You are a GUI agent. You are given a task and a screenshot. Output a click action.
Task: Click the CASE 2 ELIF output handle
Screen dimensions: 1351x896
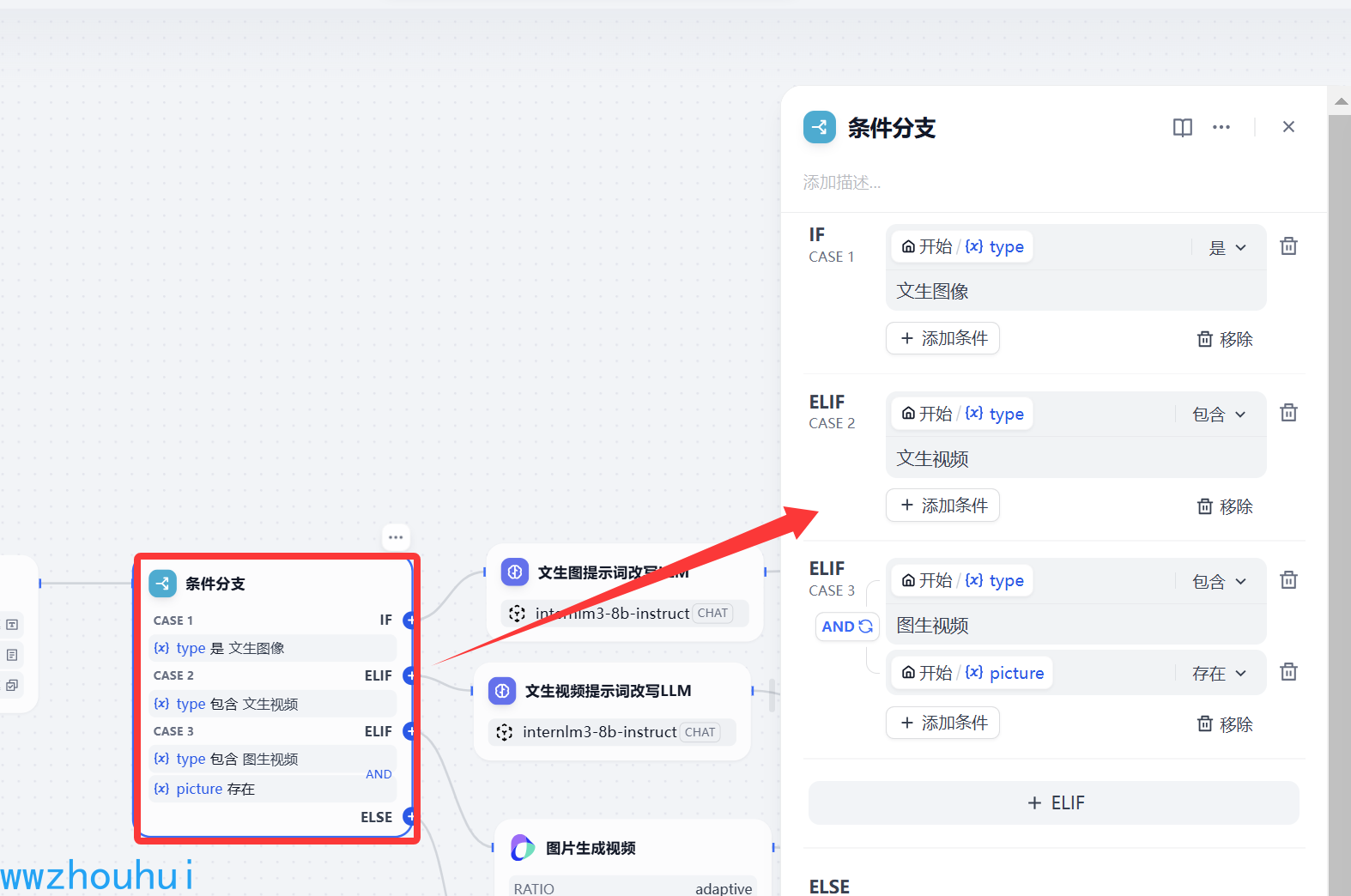[409, 675]
